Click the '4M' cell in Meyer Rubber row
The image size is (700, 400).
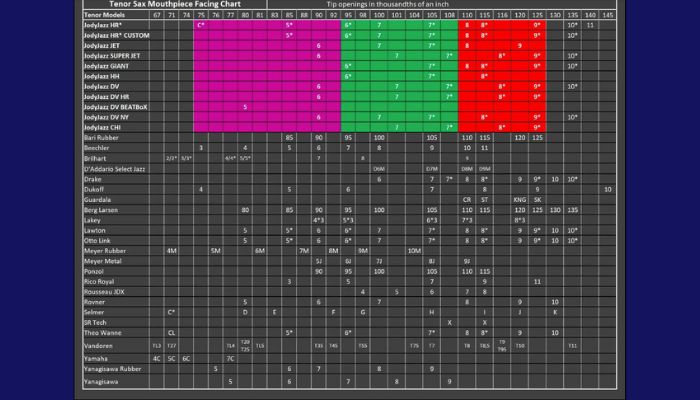[x=171, y=251]
